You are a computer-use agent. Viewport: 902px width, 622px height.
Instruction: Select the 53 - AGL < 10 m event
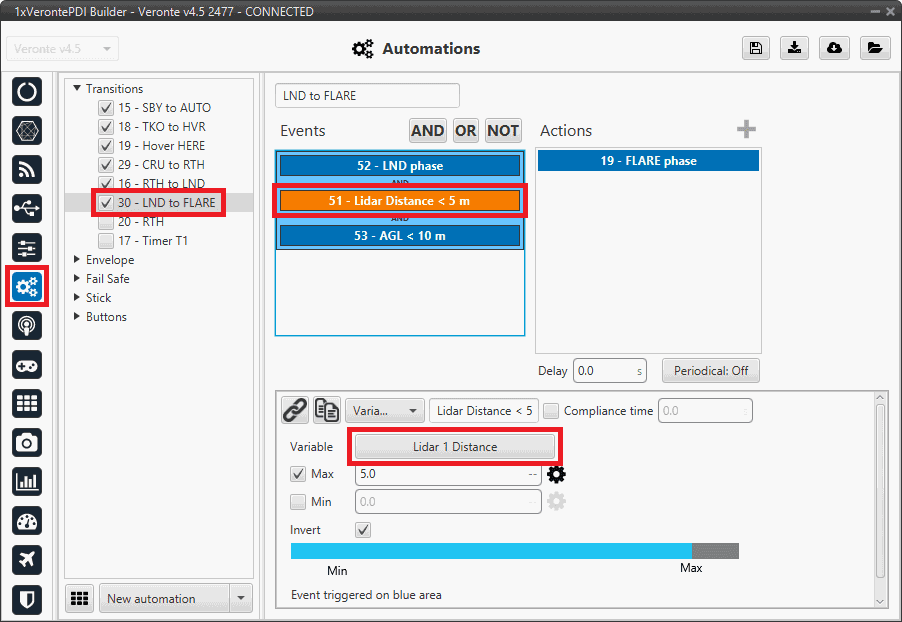tap(400, 235)
